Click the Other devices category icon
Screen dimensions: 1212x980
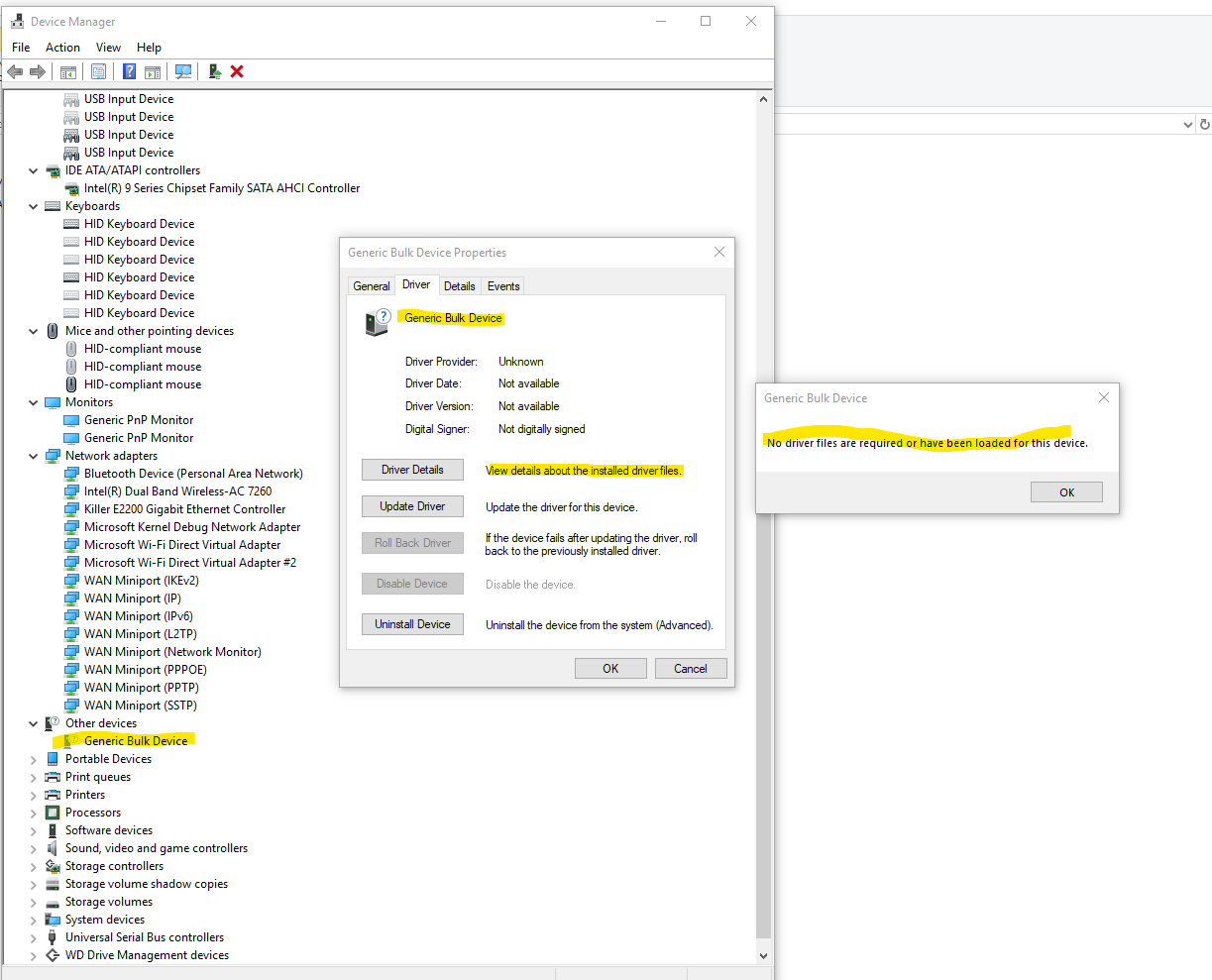tap(53, 723)
